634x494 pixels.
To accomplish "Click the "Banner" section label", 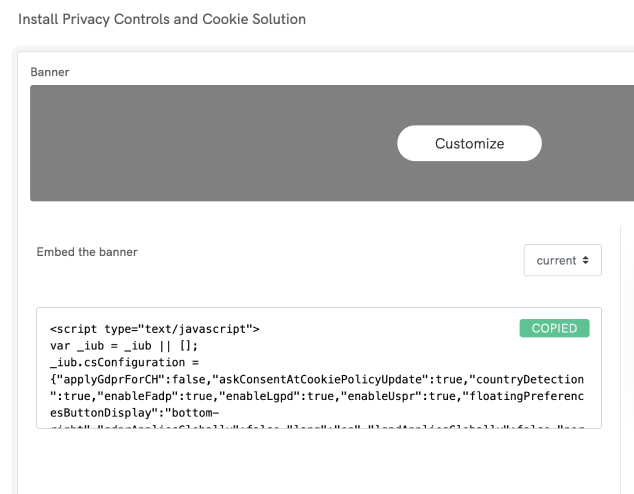I will click(x=50, y=73).
